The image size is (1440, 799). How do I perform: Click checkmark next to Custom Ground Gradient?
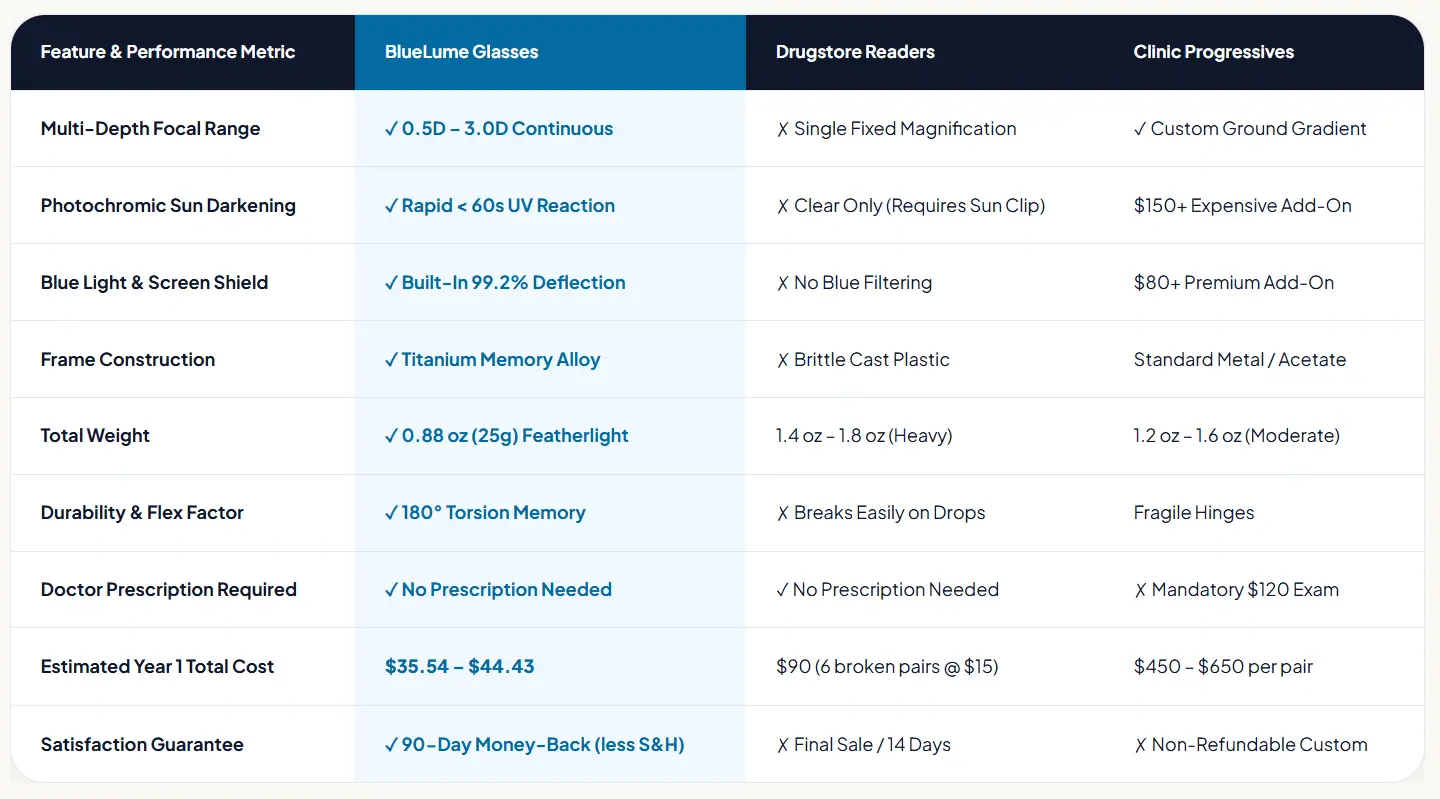(x=1140, y=129)
